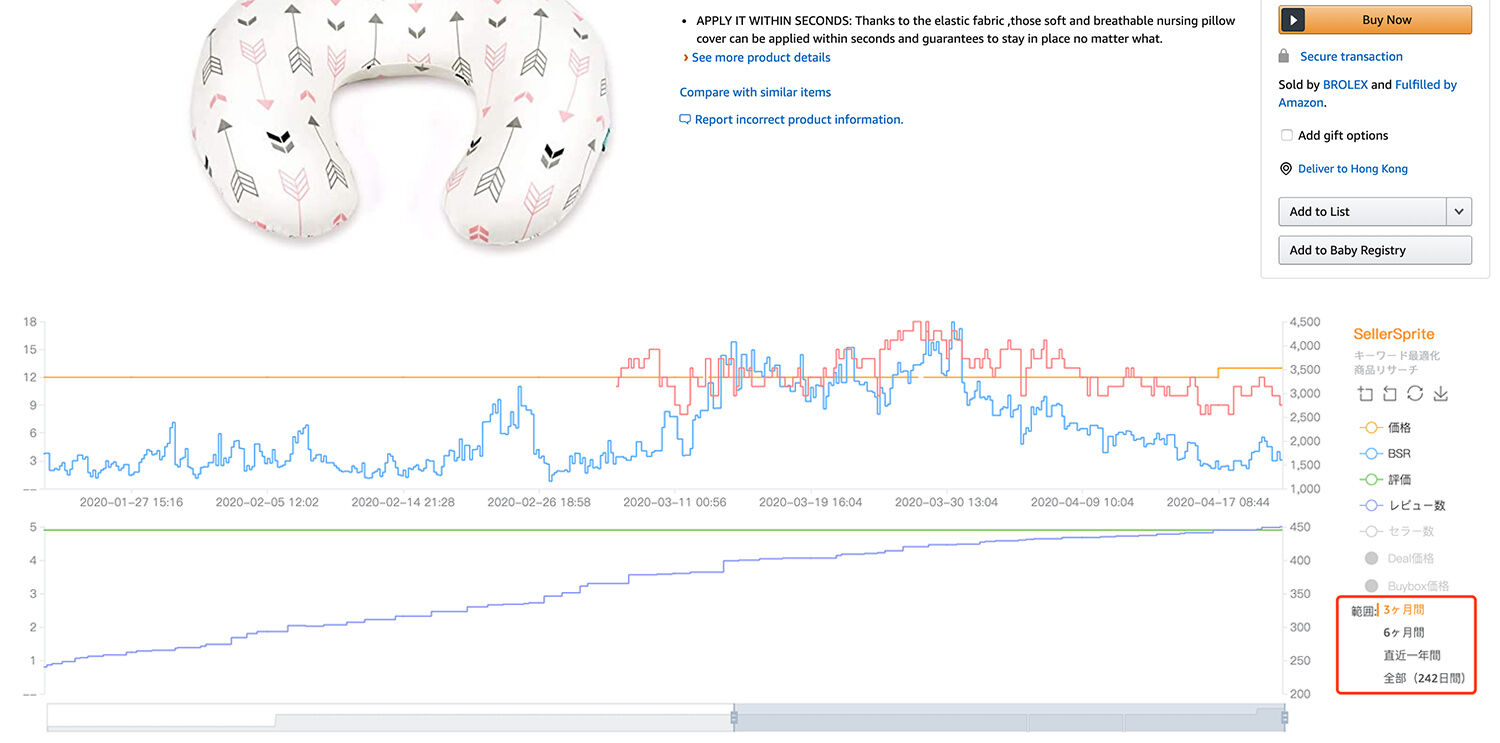This screenshot has width=1500, height=743.
Task: Click the chart restore (refresh) icon
Action: point(1415,394)
